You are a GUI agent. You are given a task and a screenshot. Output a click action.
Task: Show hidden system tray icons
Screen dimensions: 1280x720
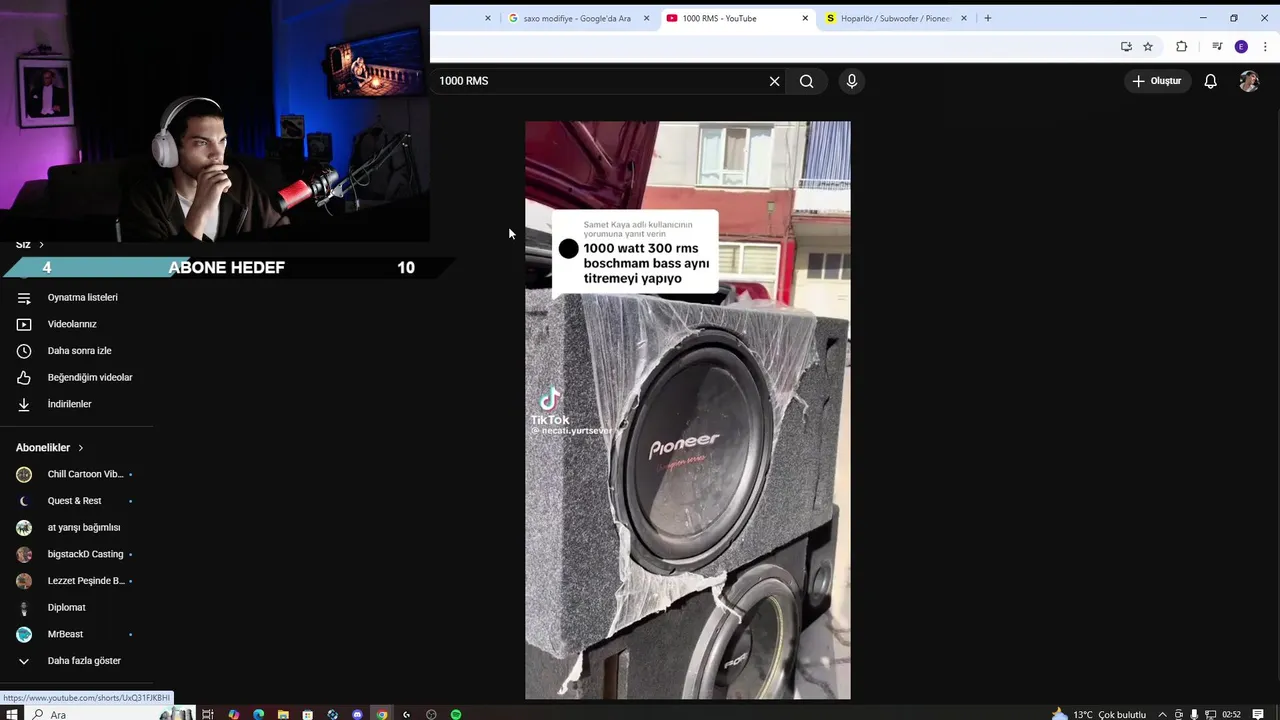(1162, 714)
